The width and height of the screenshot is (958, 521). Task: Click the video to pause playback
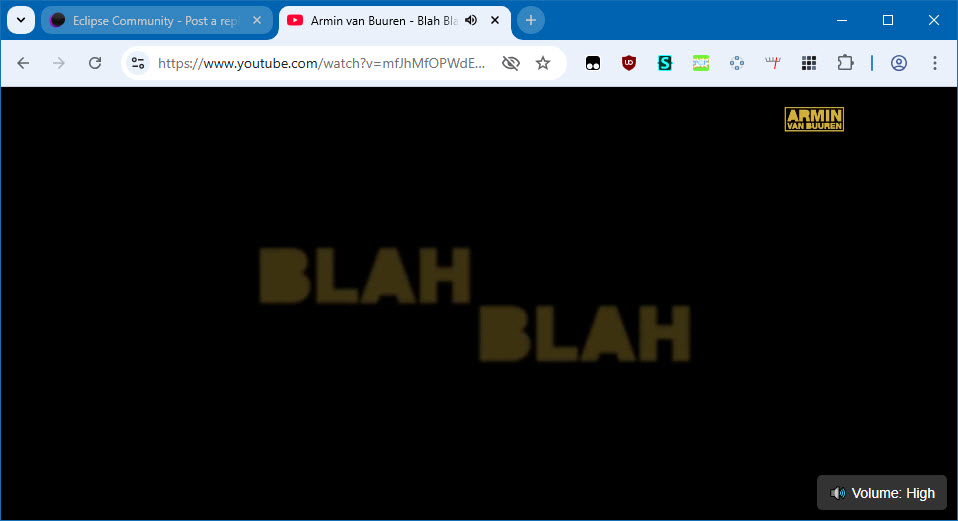pos(479,304)
